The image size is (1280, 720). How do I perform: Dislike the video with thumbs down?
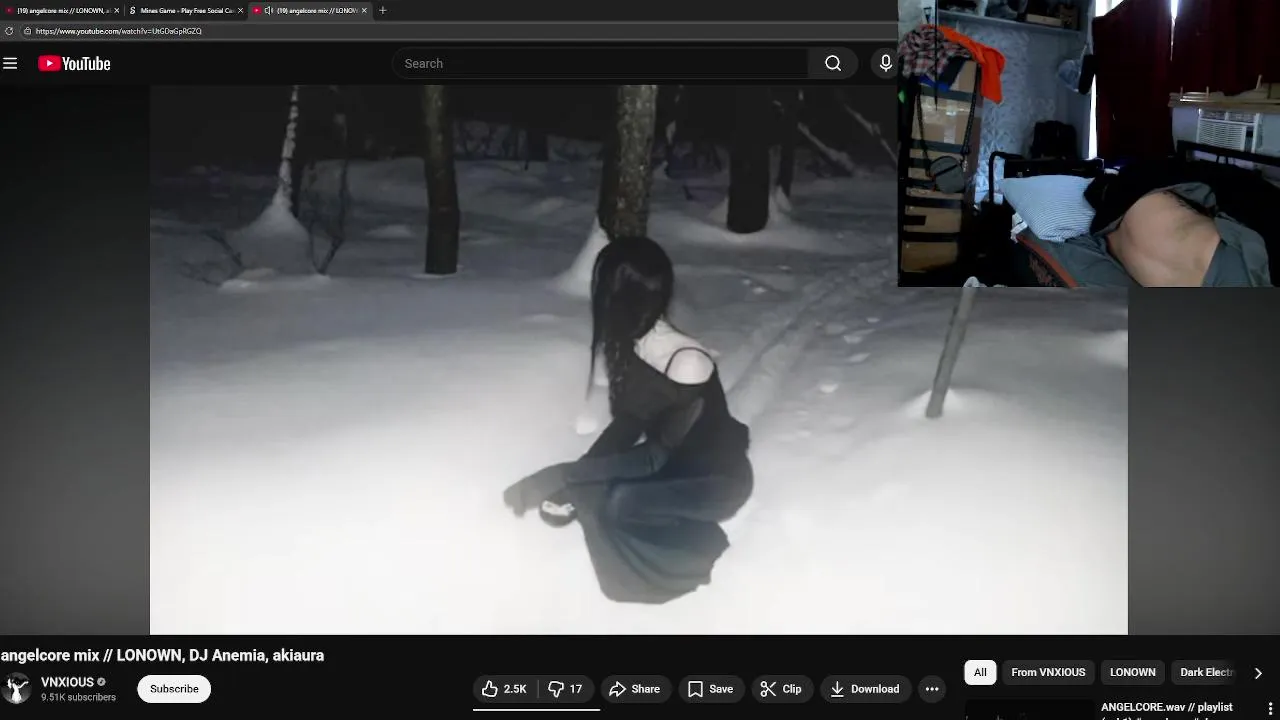(566, 688)
